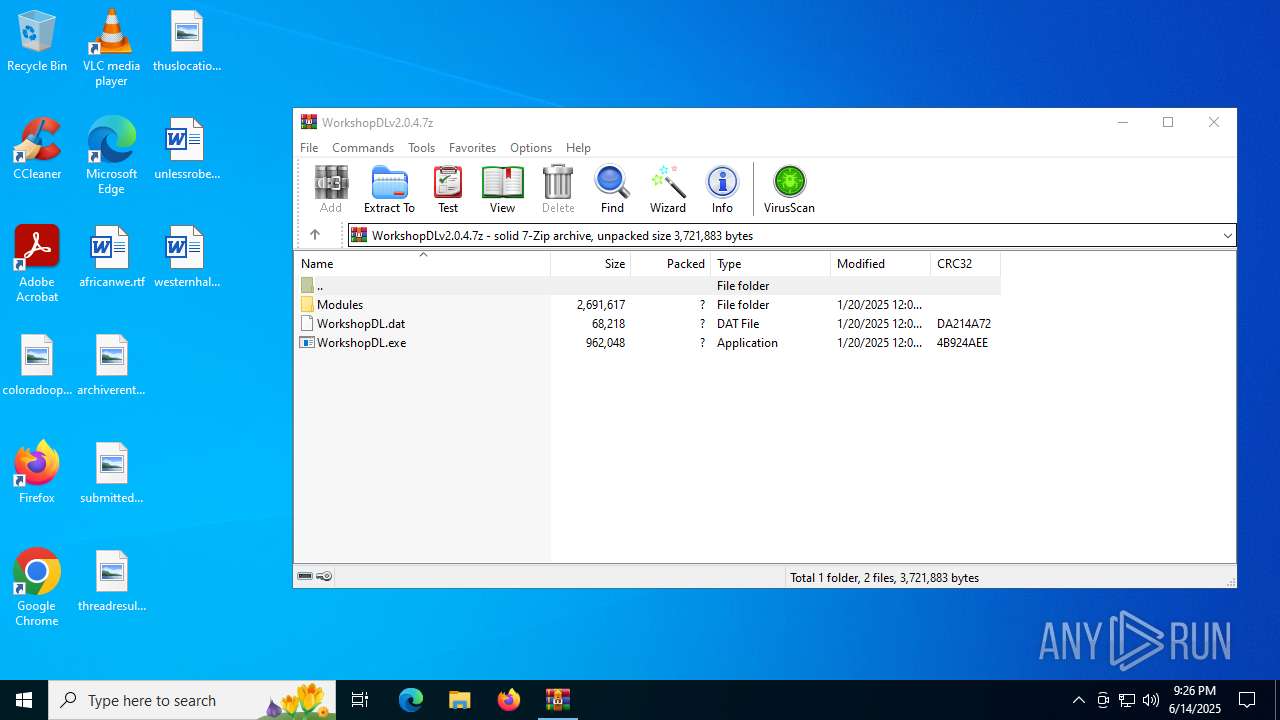Go up one folder level arrow

315,235
